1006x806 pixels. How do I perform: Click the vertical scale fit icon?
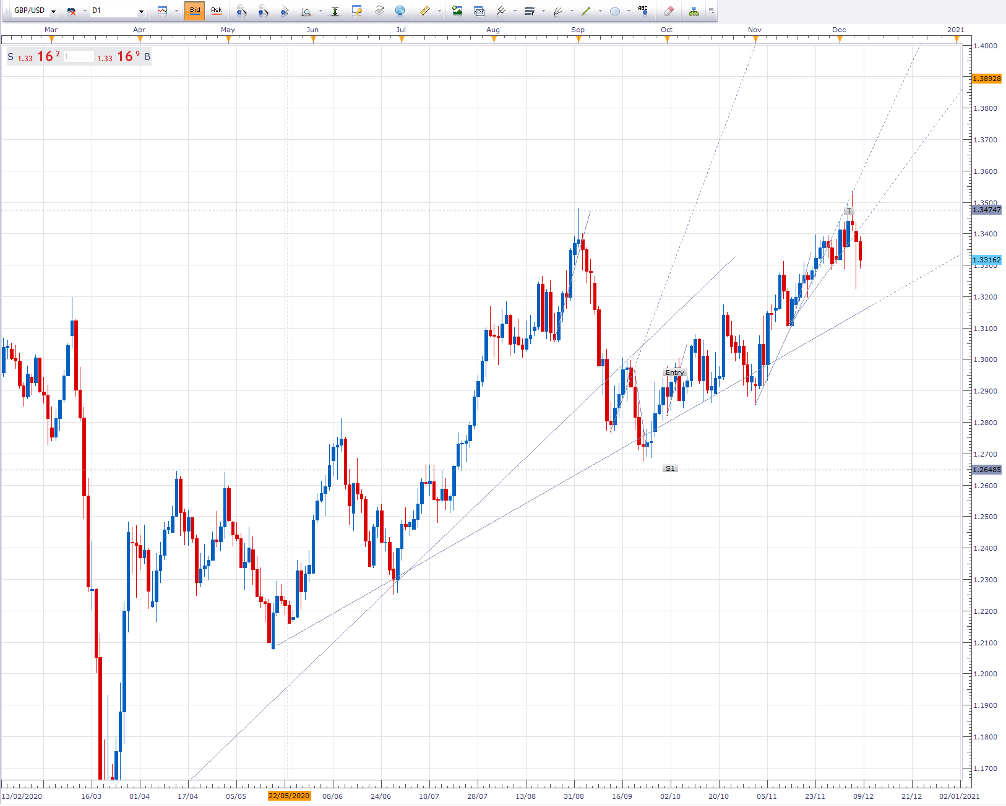335,11
